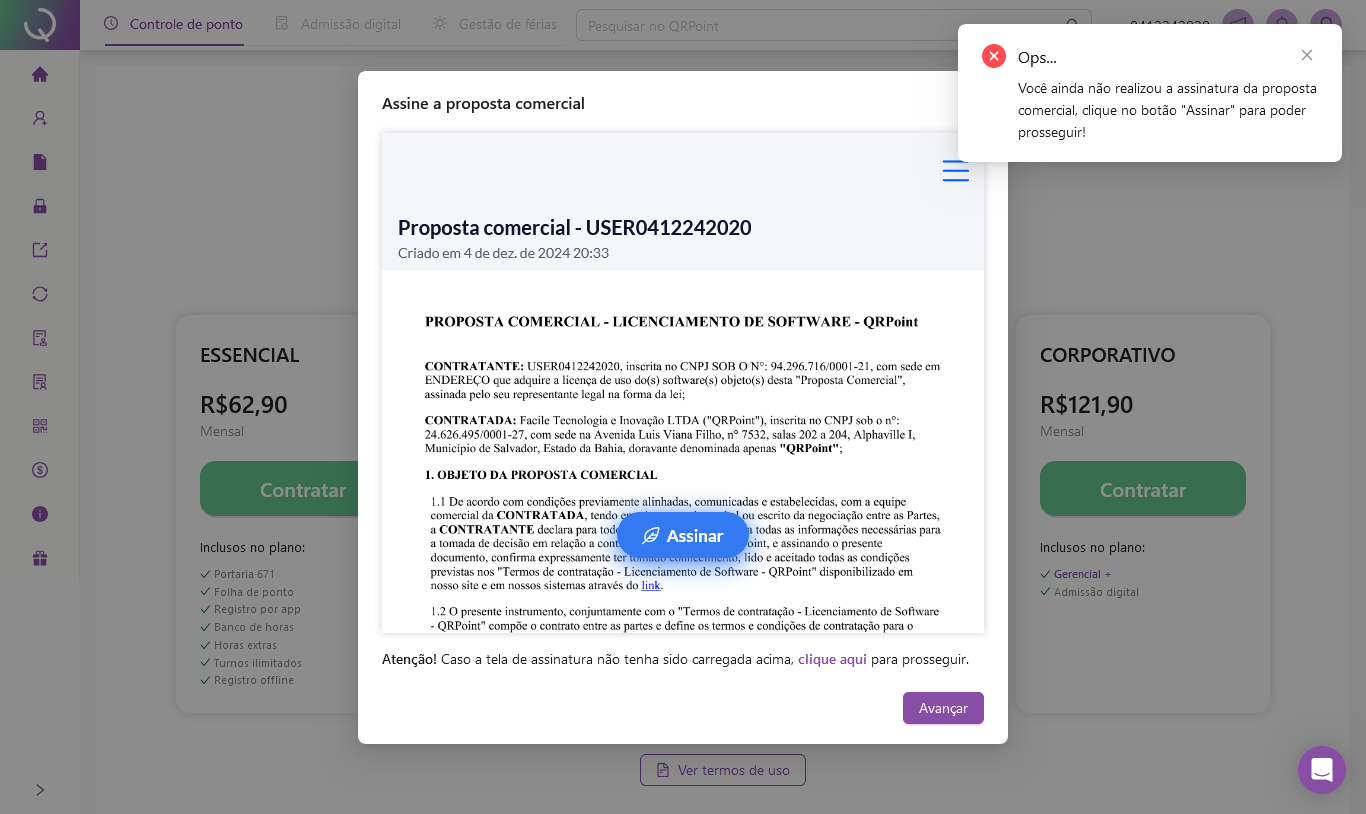Switch to the Controle de ponto tab
The height and width of the screenshot is (814, 1366).
(174, 24)
